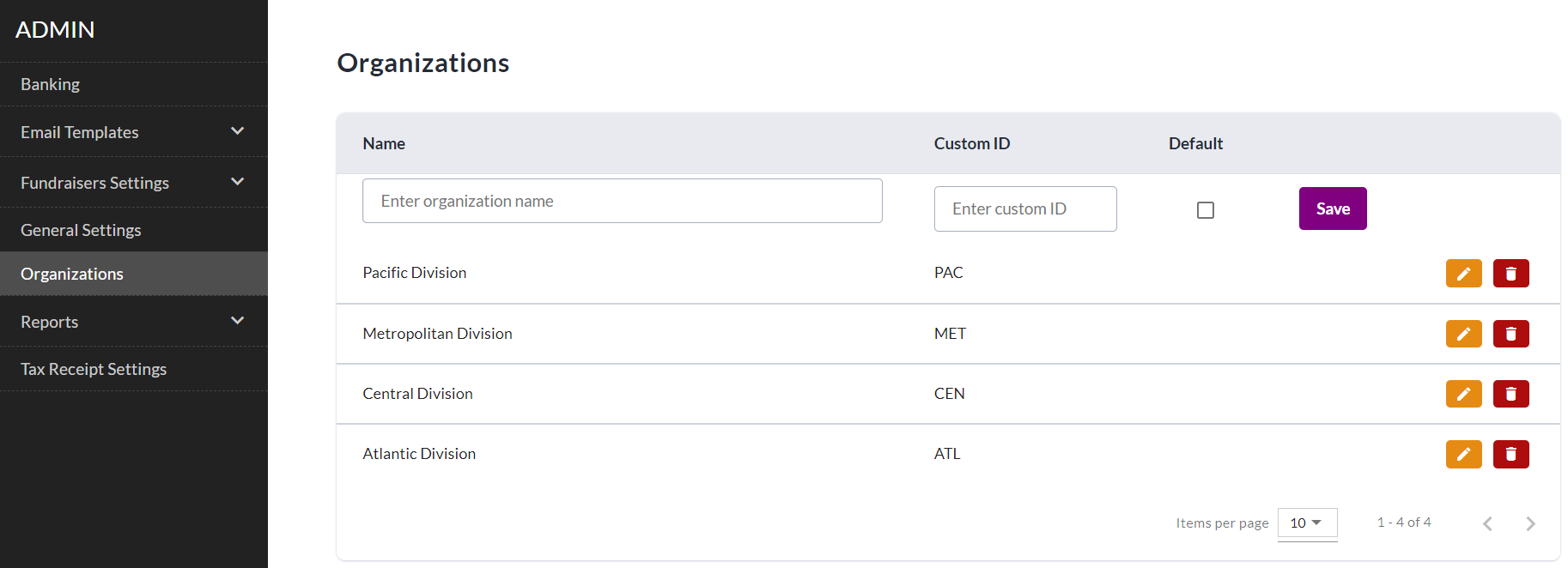Open the Banking admin page
1568x568 pixels.
[51, 84]
